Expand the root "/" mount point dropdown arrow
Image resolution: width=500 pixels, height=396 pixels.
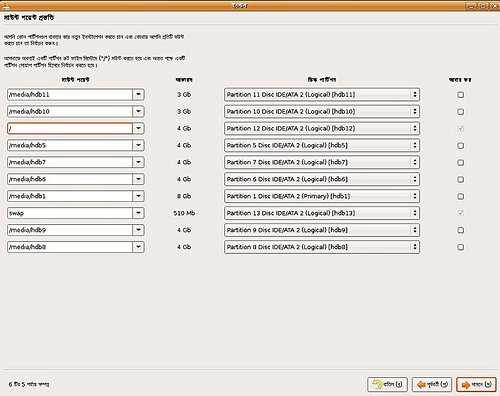point(138,128)
